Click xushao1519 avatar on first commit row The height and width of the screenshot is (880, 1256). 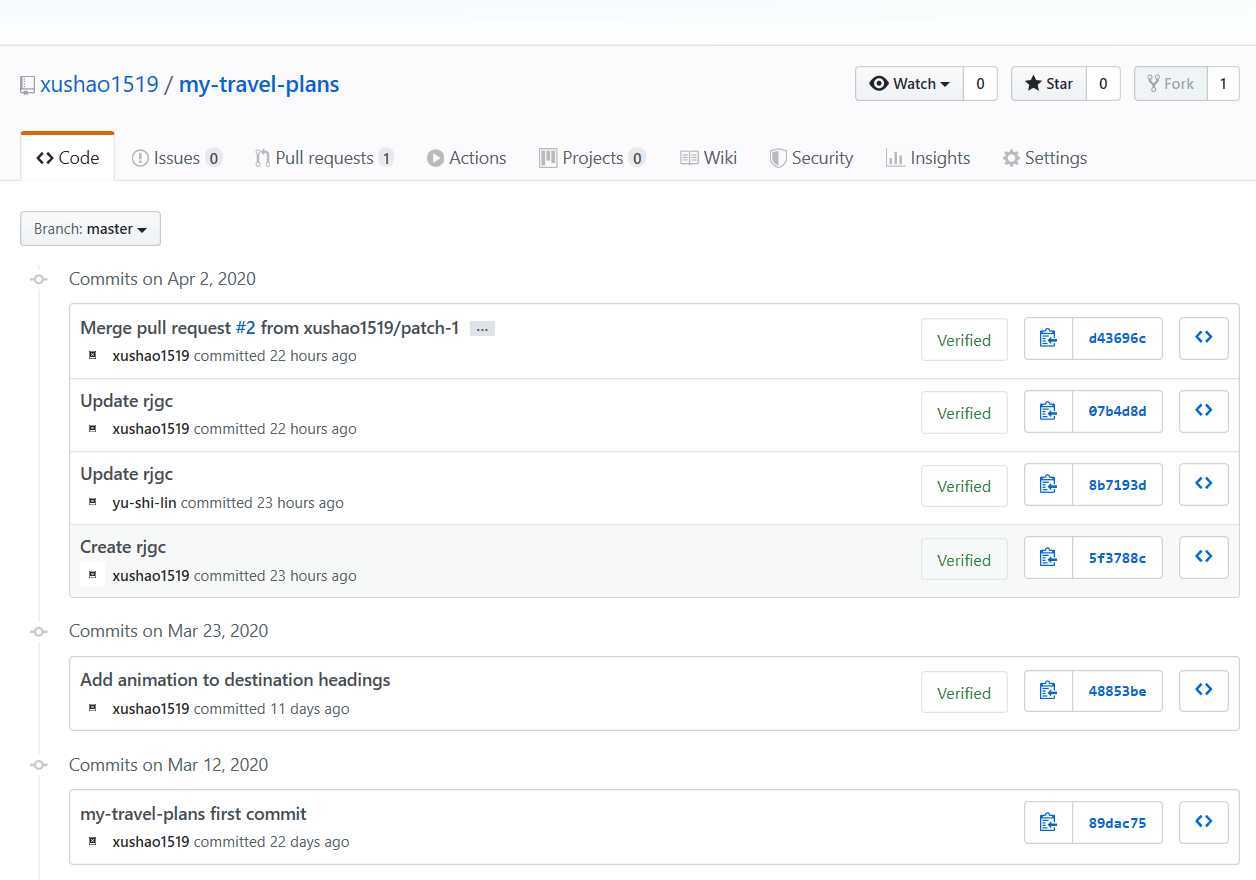pyautogui.click(x=93, y=841)
